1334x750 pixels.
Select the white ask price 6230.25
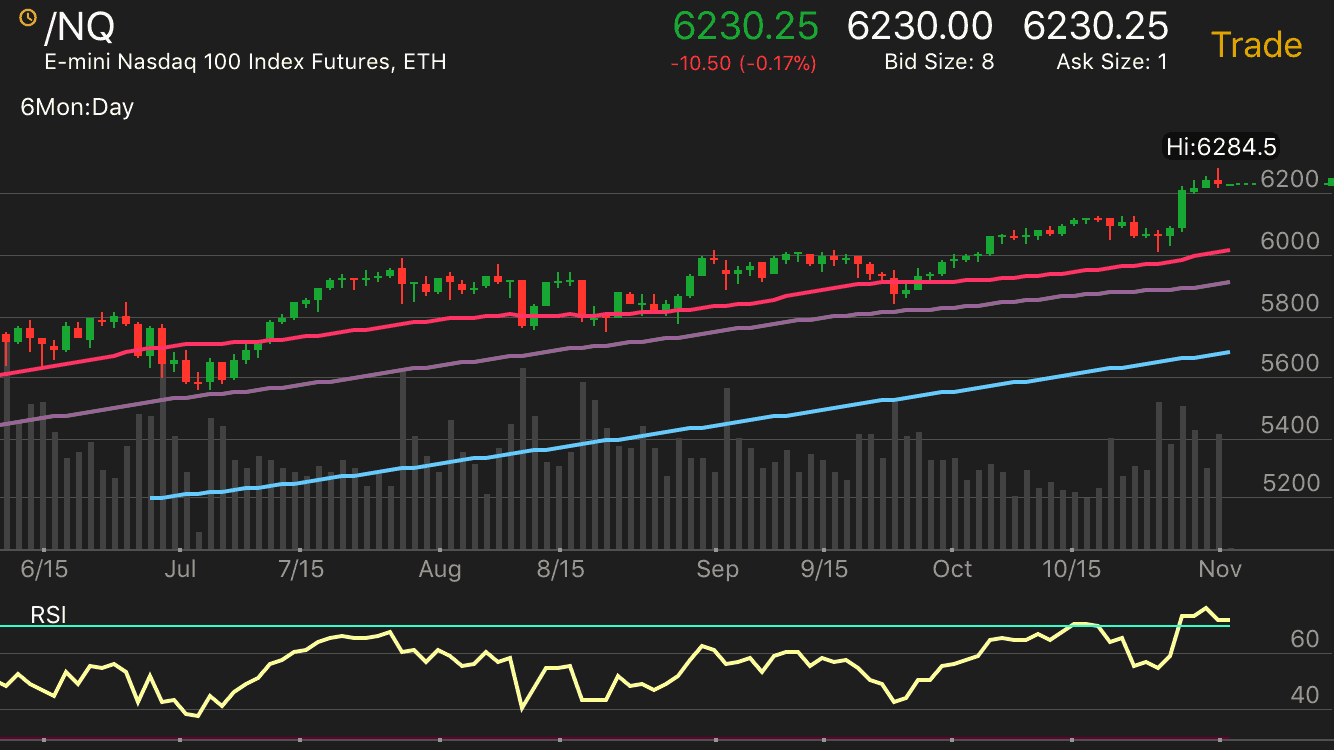coord(1096,26)
